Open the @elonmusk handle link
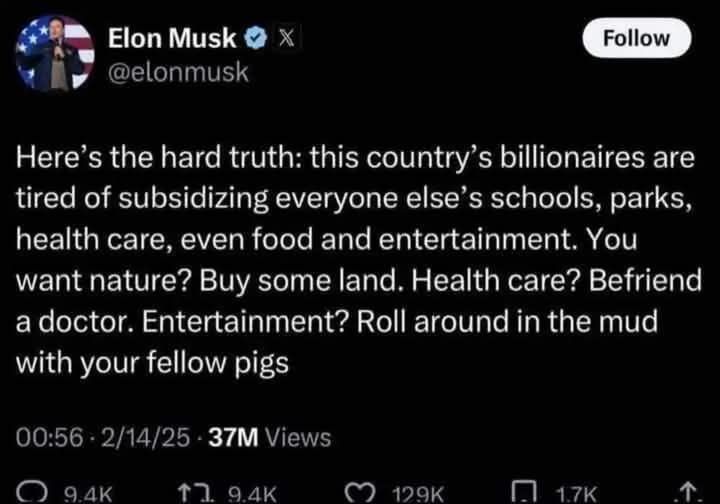720x504 pixels. (x=178, y=73)
